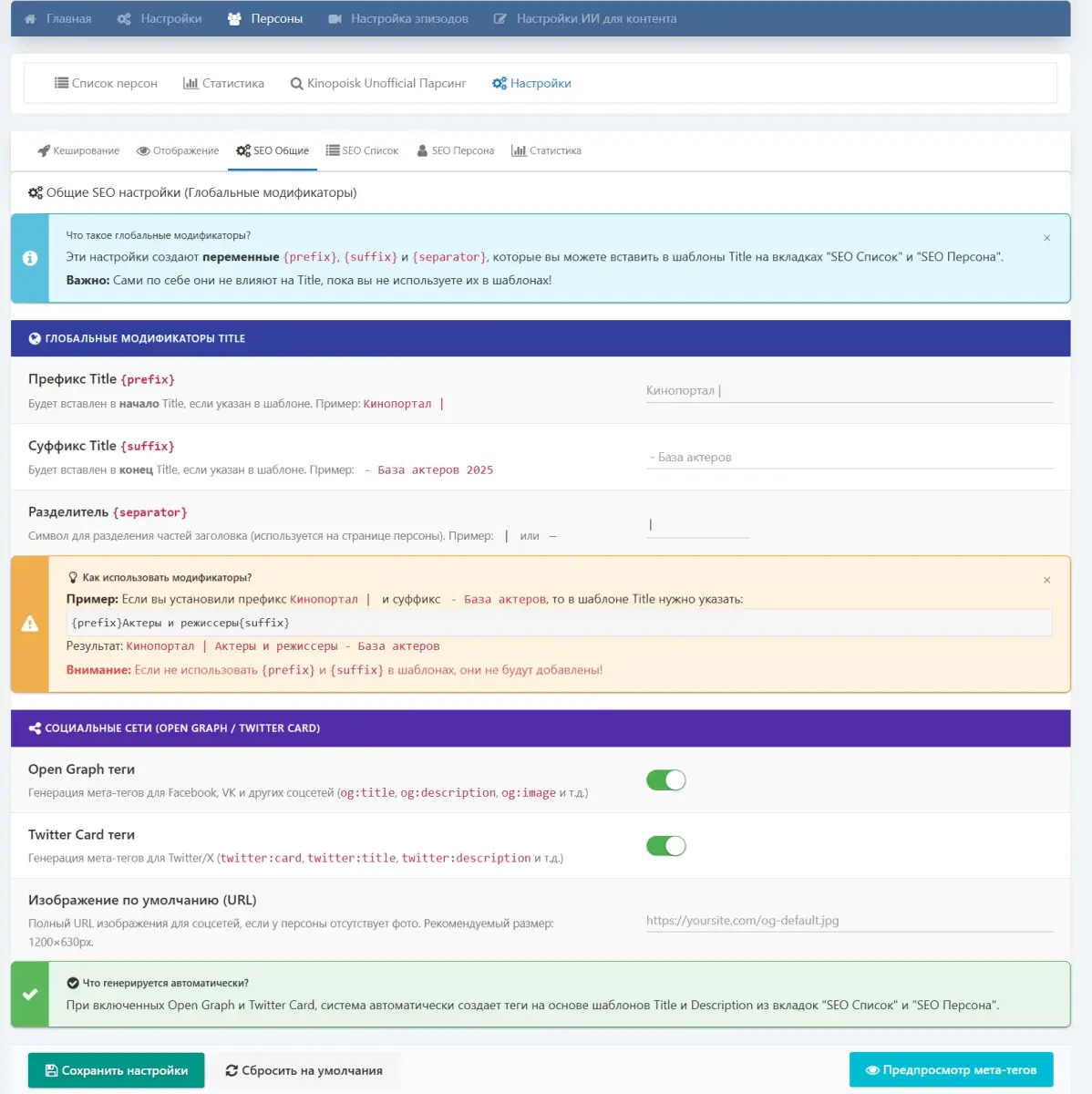Click the gears icon beside Настройки in top bar
Screen dimensions: 1092x1094
coord(124,19)
